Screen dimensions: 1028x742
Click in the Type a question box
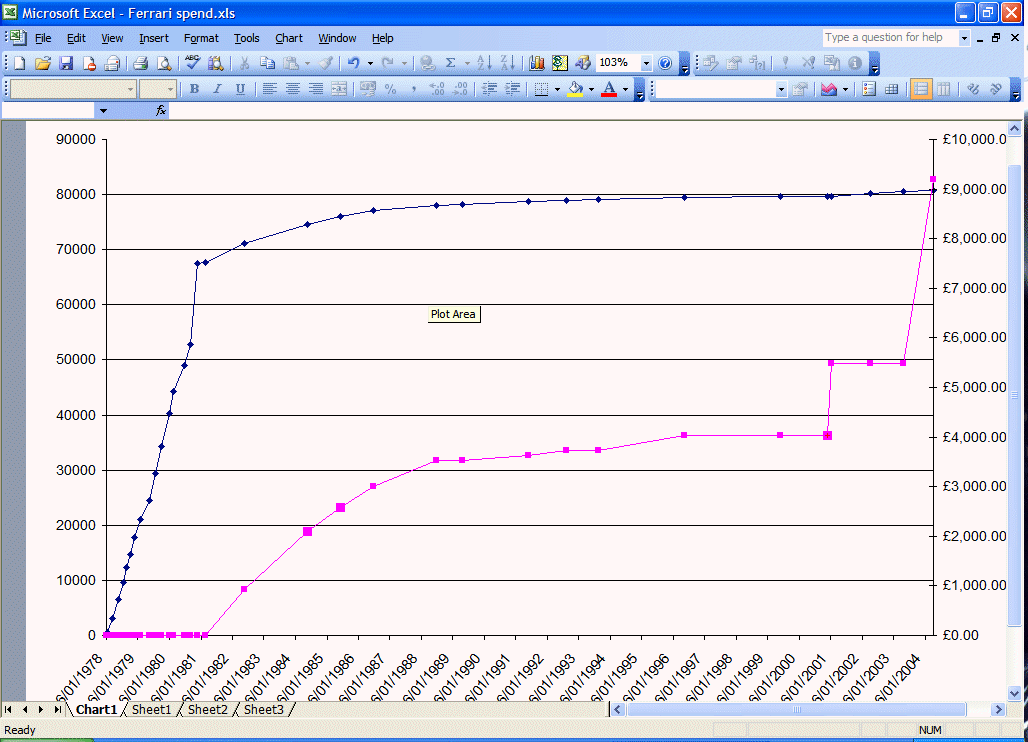(x=890, y=37)
